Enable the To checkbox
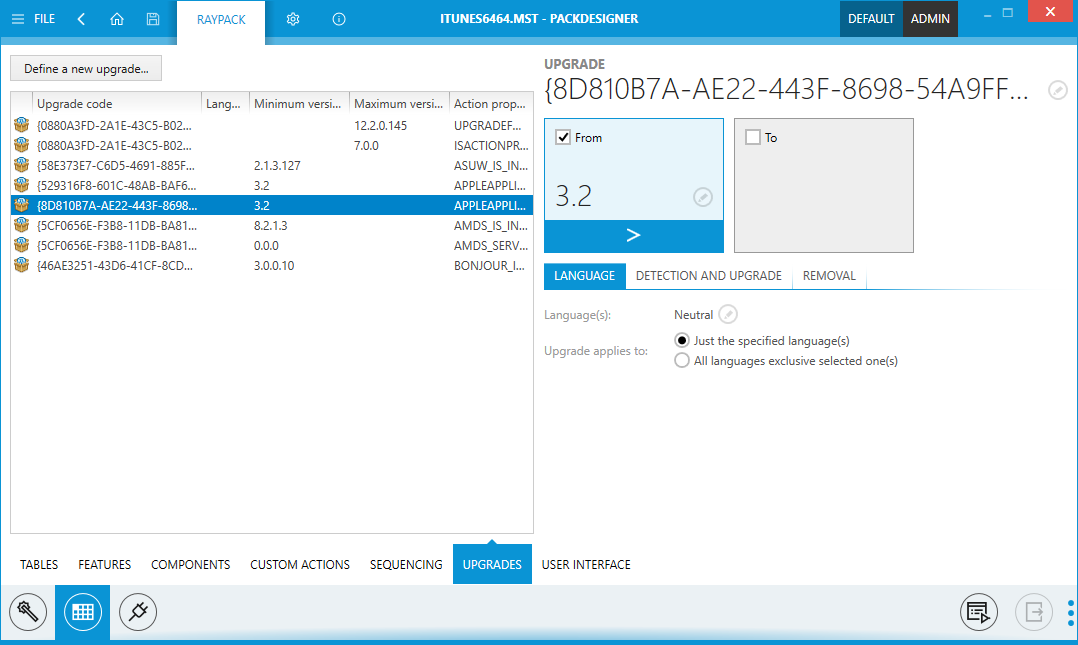 753,138
